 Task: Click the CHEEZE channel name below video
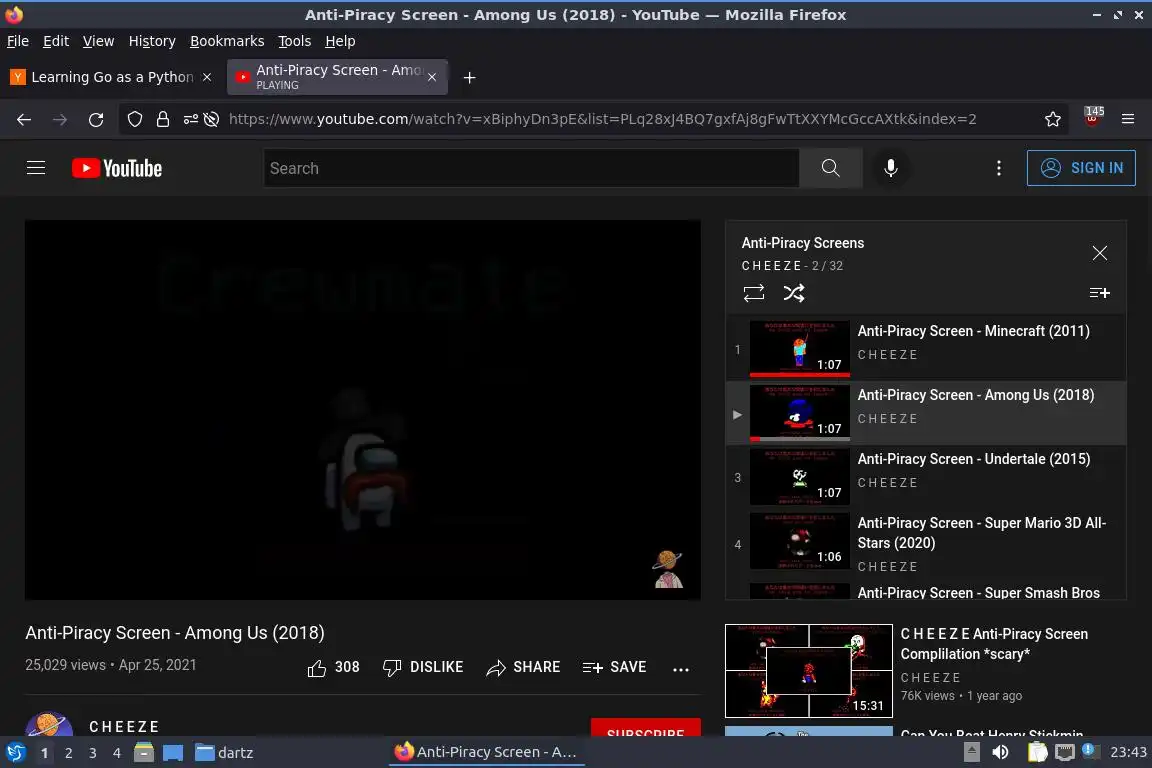point(124,727)
